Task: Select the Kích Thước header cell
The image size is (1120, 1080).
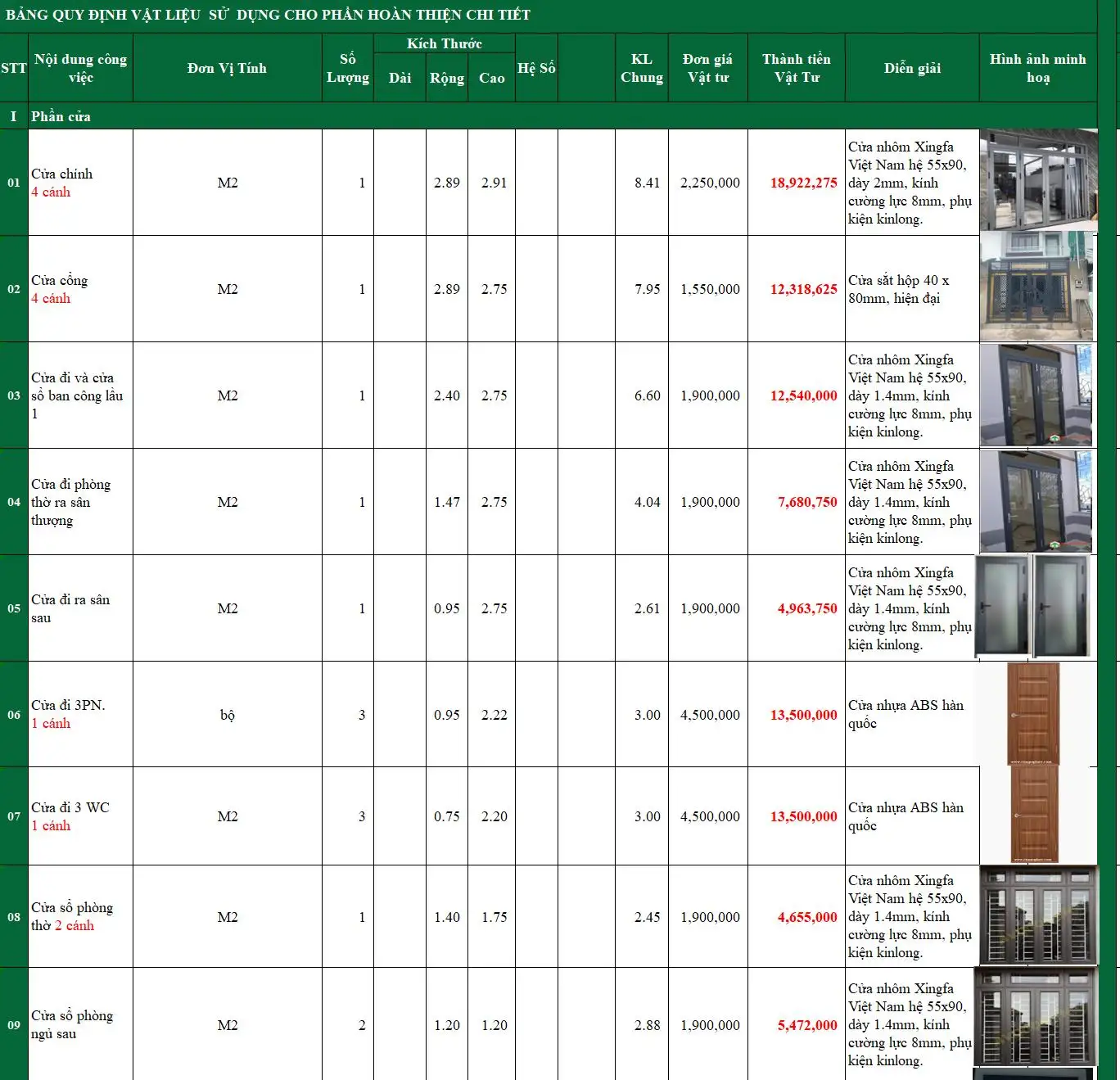Action: coord(447,43)
